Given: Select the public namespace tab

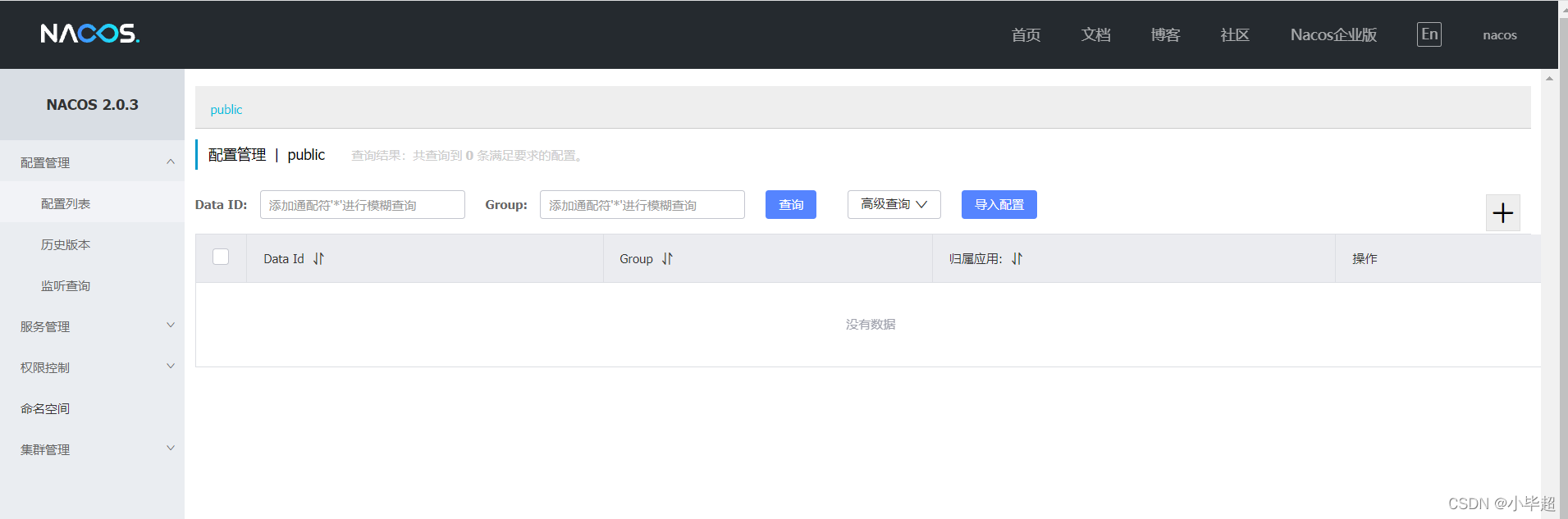Looking at the screenshot, I should click(226, 110).
